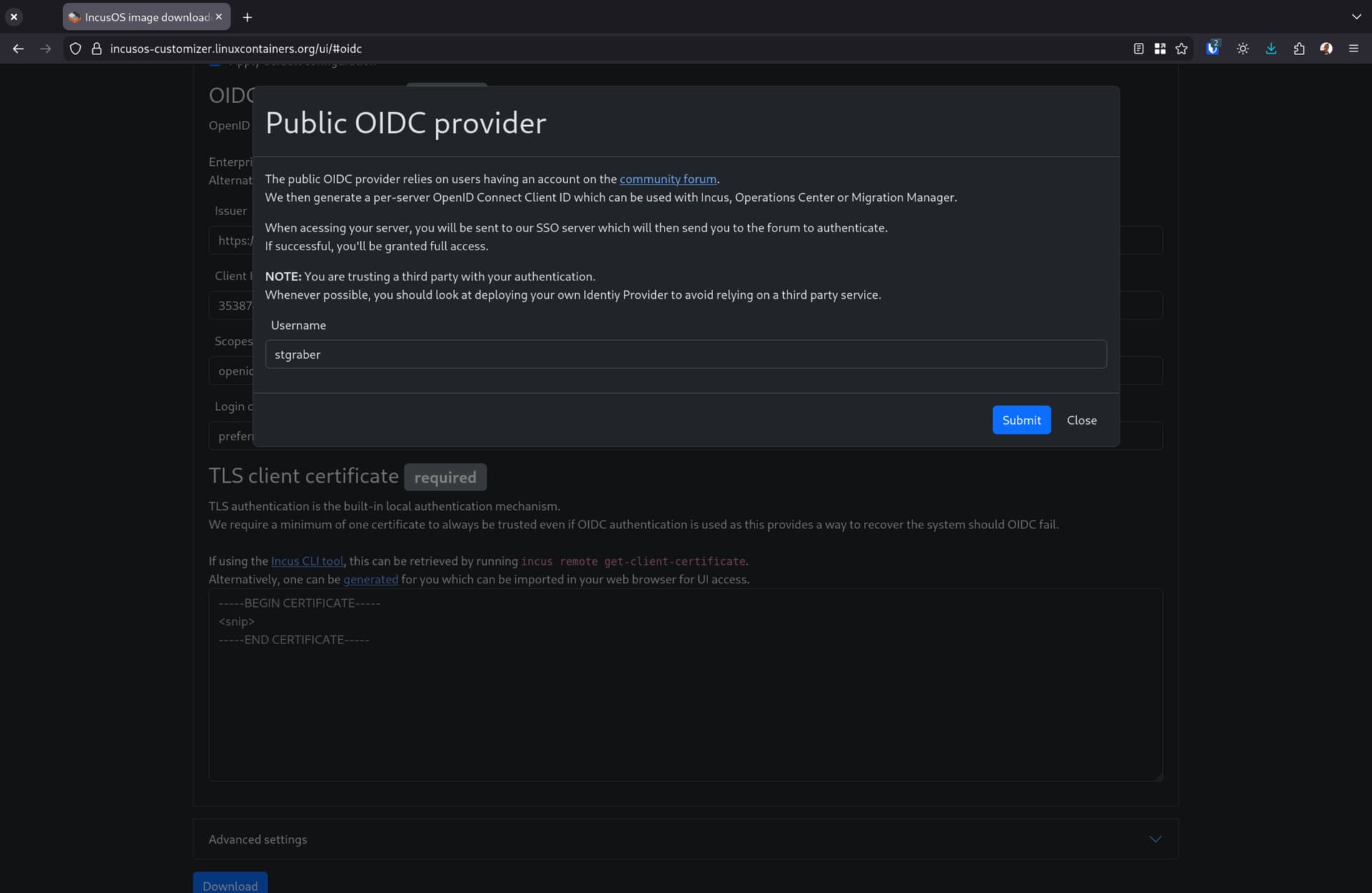This screenshot has width=1372, height=893.
Task: Close the Public OIDC provider dialog
Action: (1081, 420)
